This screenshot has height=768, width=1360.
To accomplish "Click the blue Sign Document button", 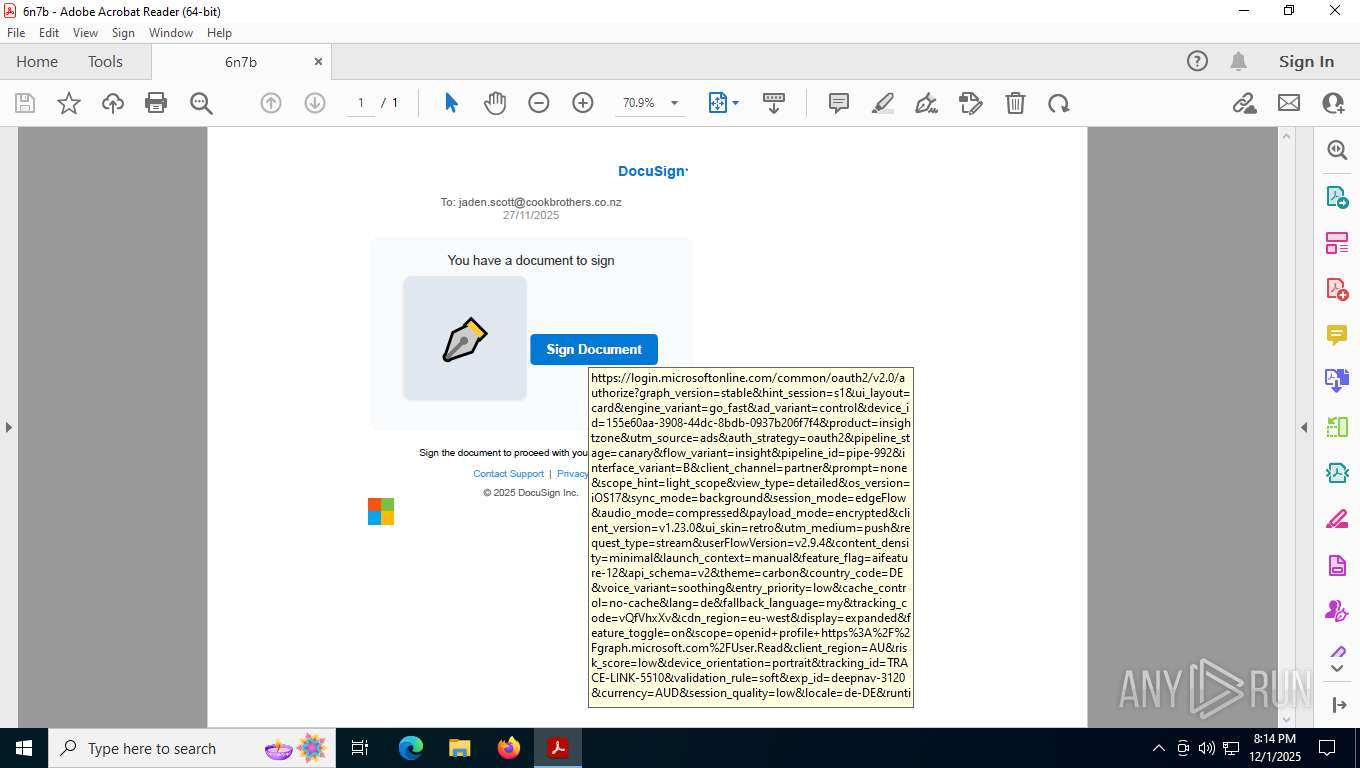I will pyautogui.click(x=594, y=349).
